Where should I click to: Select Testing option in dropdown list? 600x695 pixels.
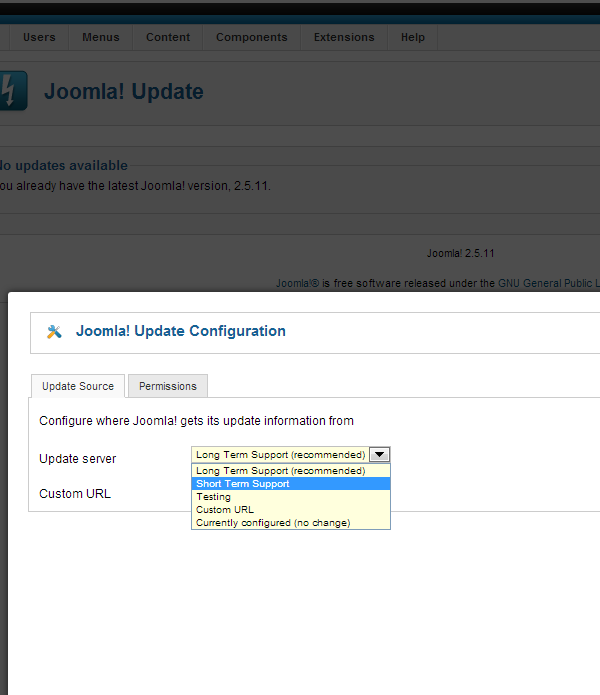click(291, 497)
